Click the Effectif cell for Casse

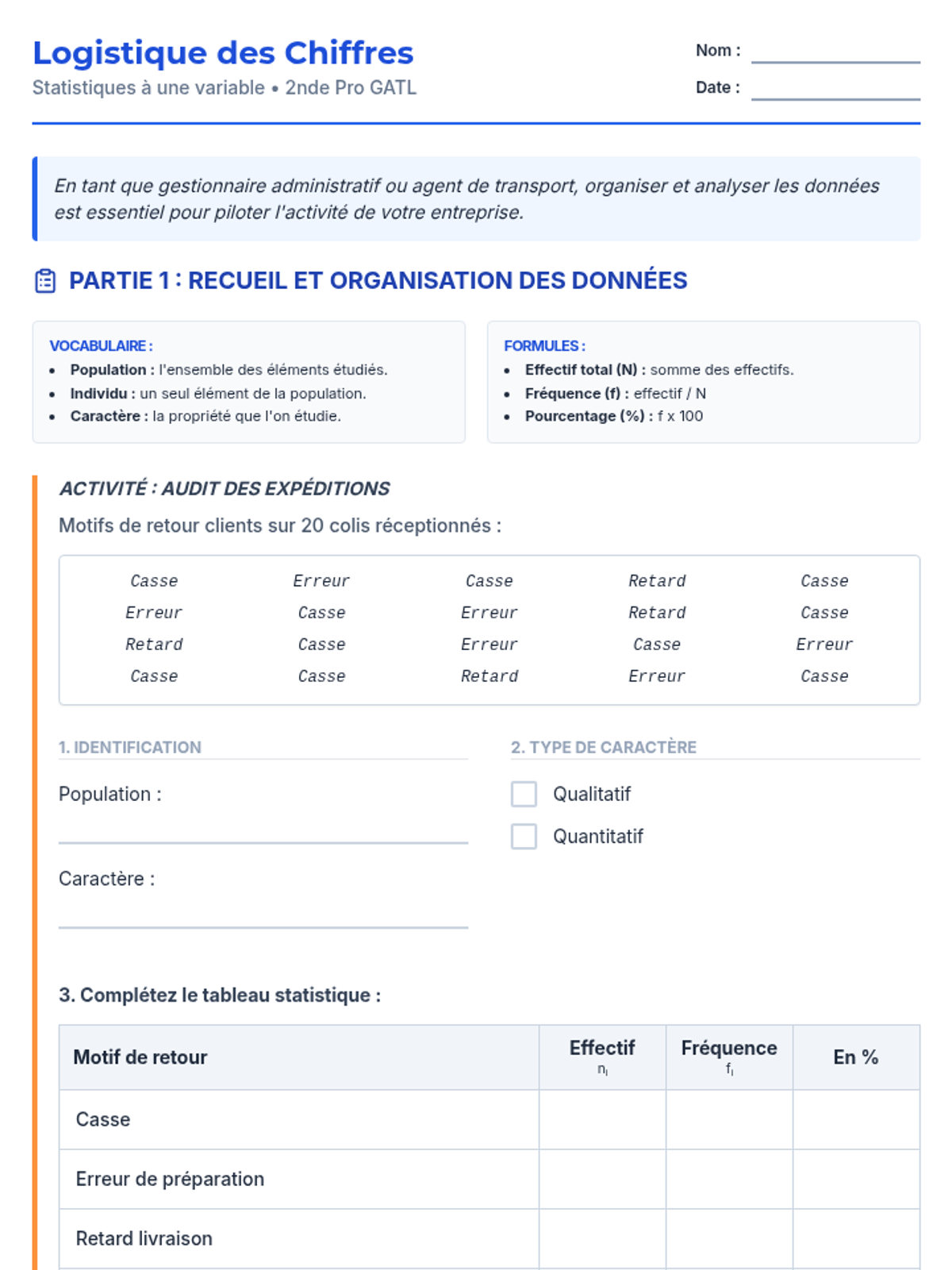(x=602, y=1119)
